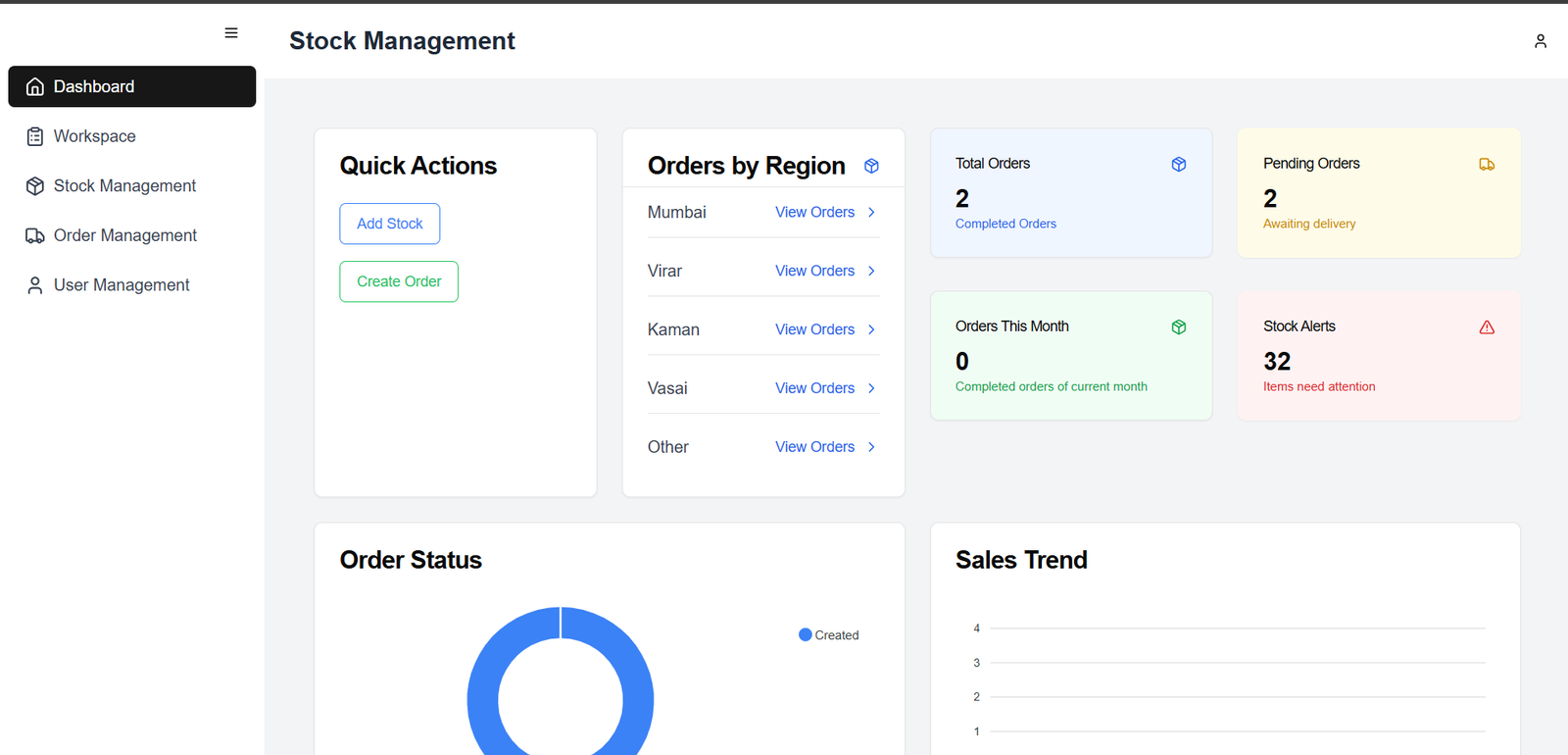Click the green package icon on Orders This Month
This screenshot has height=755, width=1568.
click(1179, 327)
